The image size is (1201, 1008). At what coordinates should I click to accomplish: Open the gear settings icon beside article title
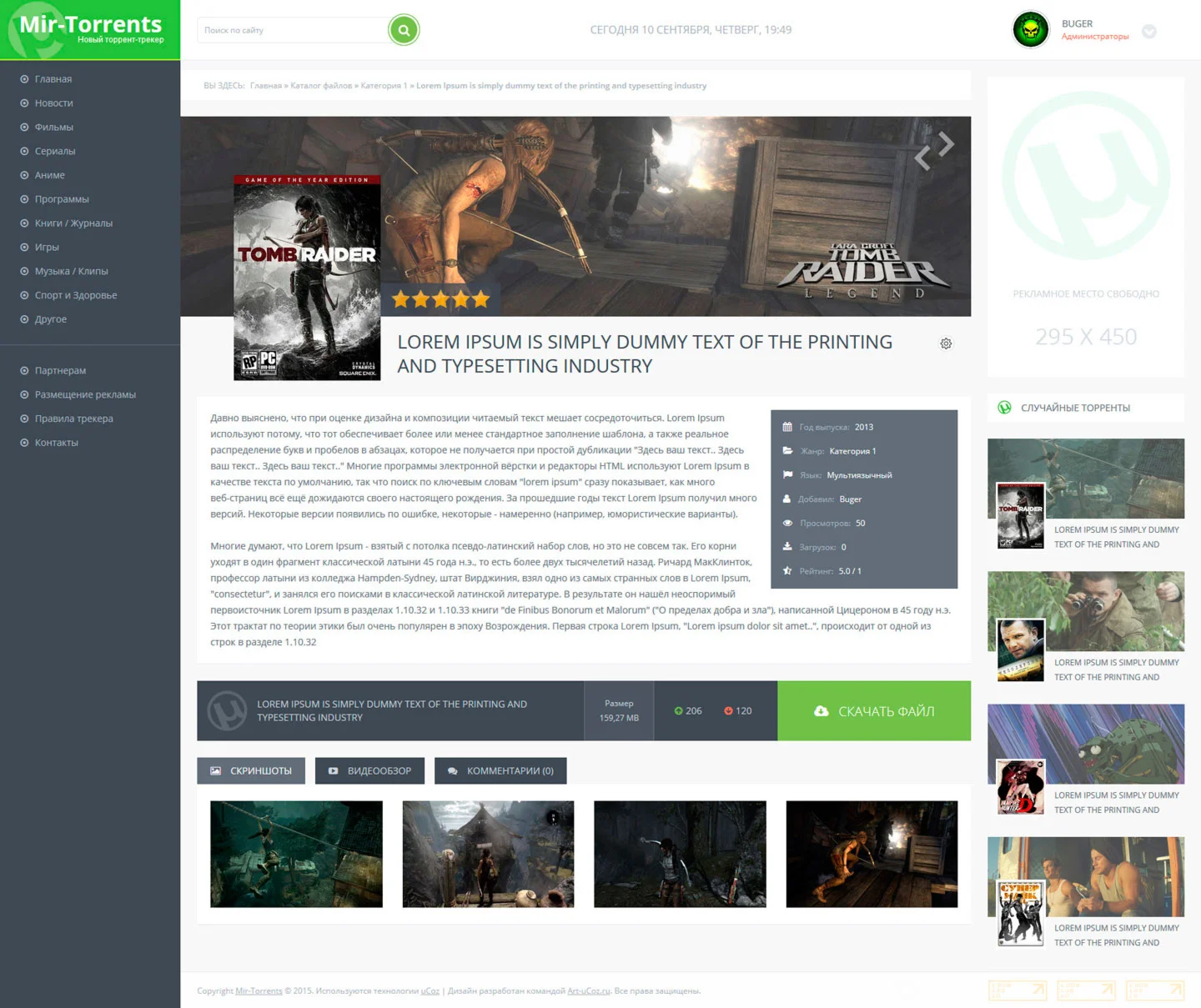(x=946, y=343)
